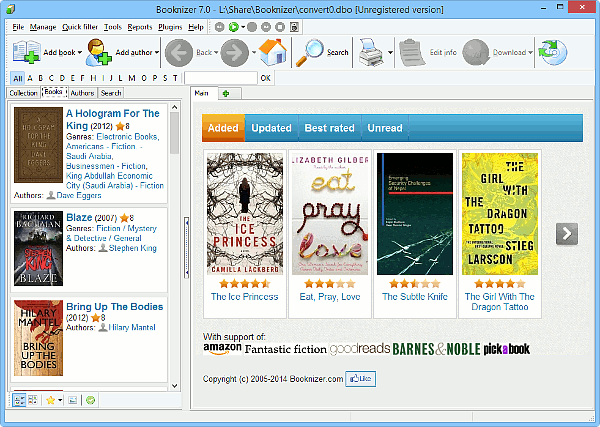Click the Add author icon
The width and height of the screenshot is (600, 427).
point(98,52)
